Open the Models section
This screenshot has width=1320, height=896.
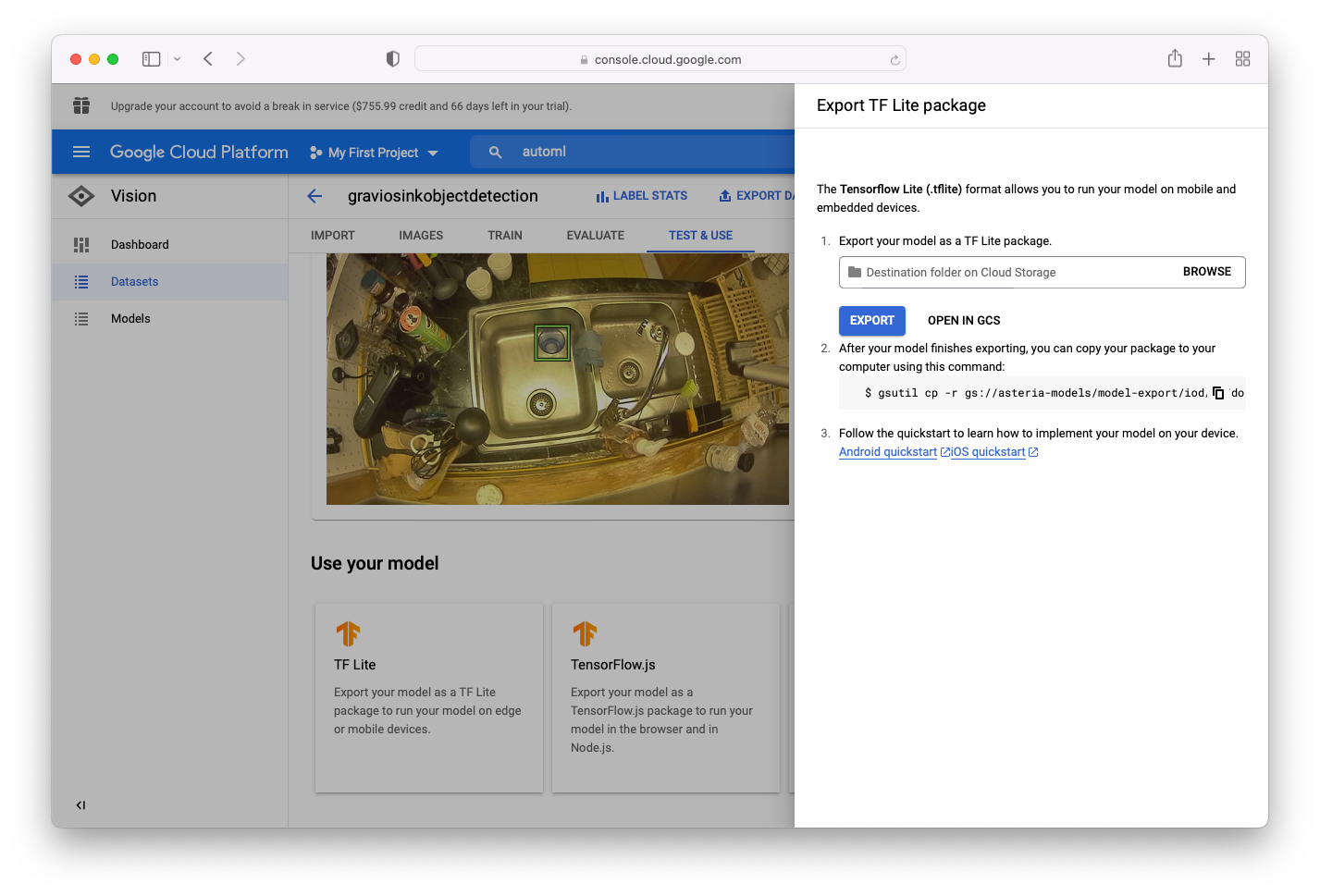pos(130,318)
